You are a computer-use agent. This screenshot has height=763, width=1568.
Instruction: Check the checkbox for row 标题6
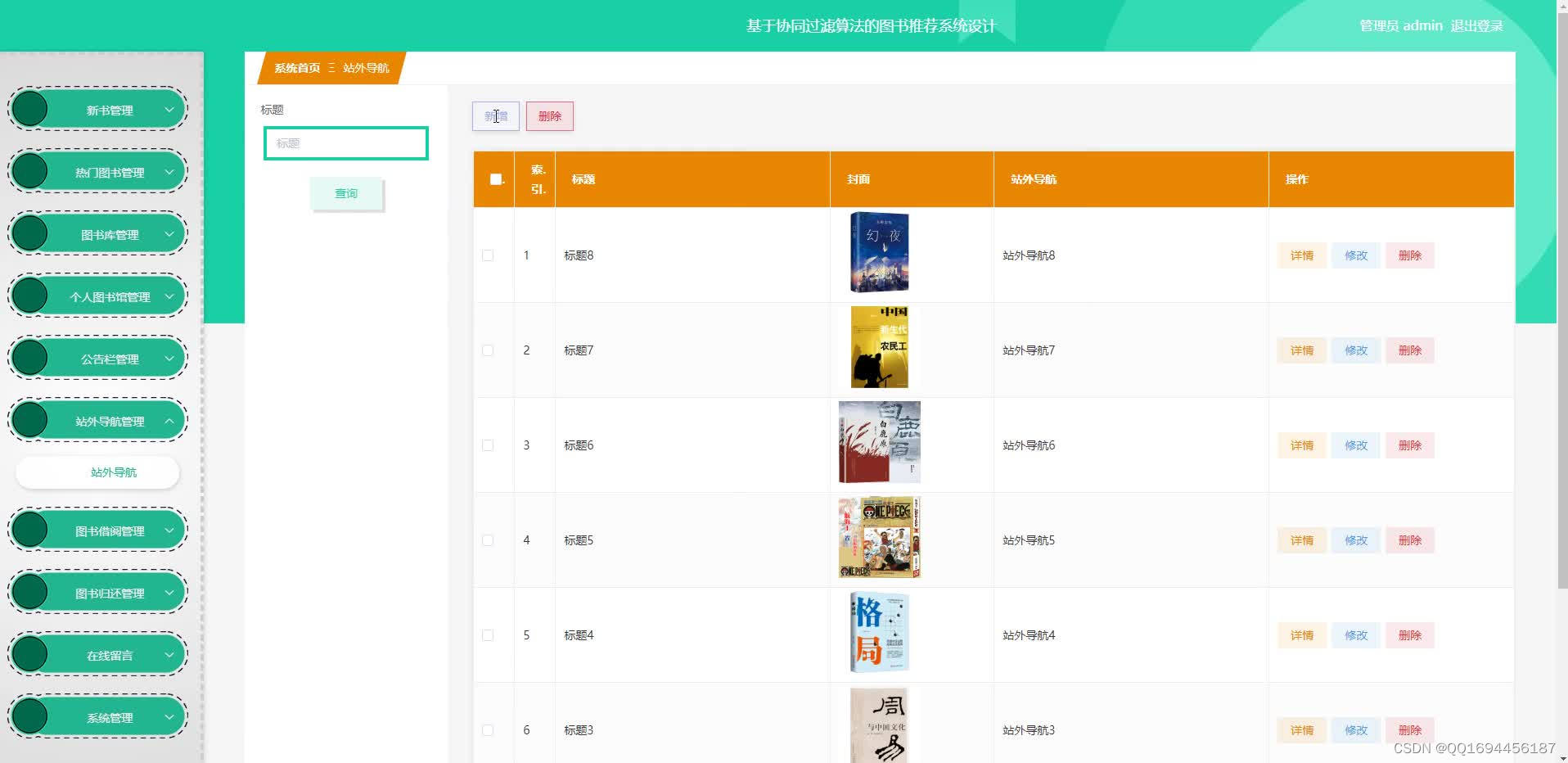(488, 445)
